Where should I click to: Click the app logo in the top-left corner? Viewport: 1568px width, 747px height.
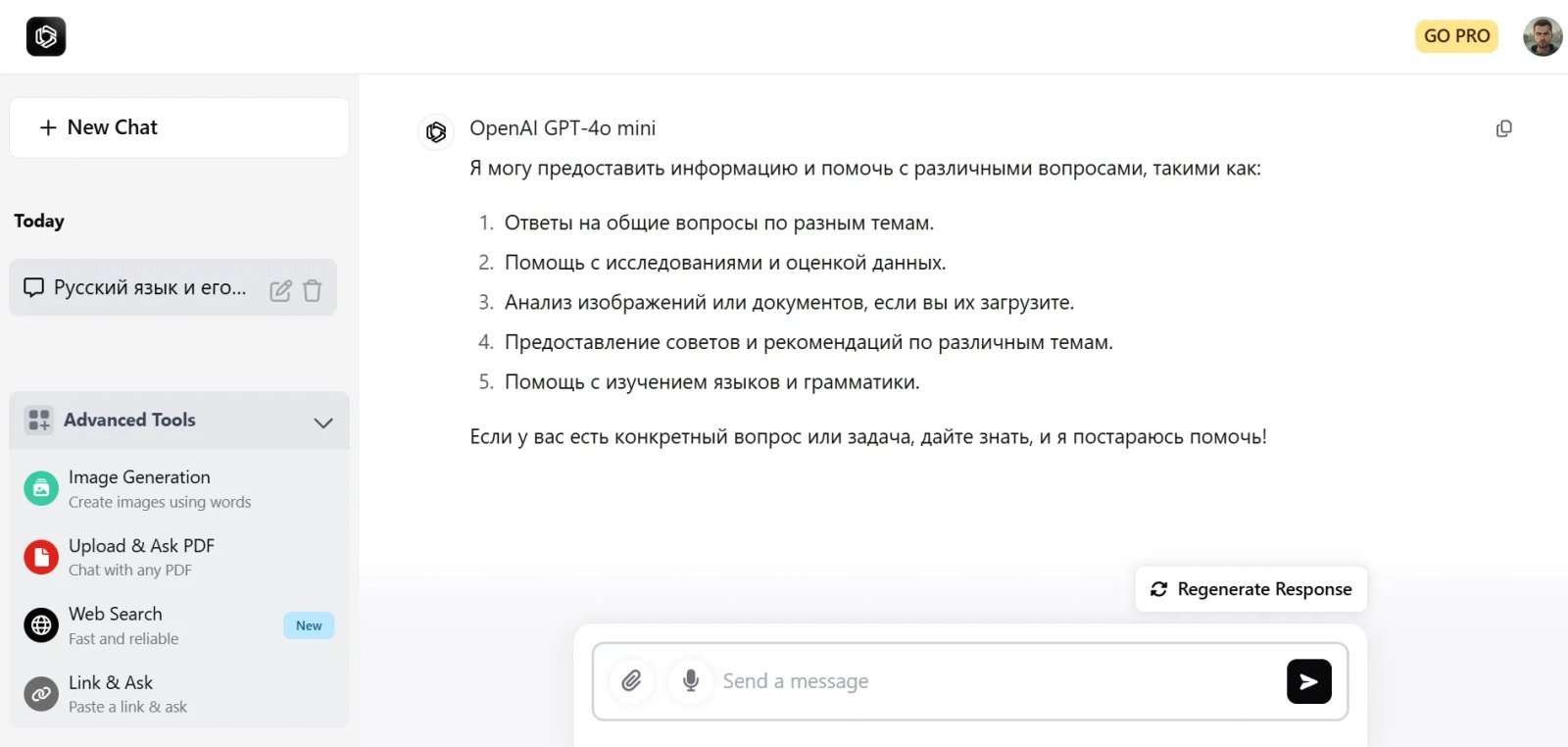(x=45, y=36)
